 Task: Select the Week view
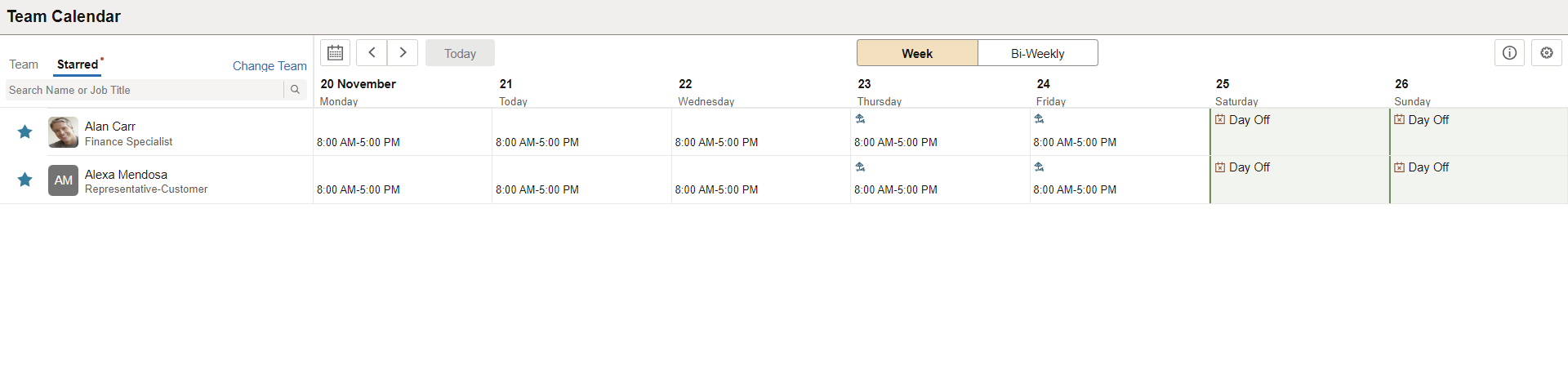(x=916, y=53)
